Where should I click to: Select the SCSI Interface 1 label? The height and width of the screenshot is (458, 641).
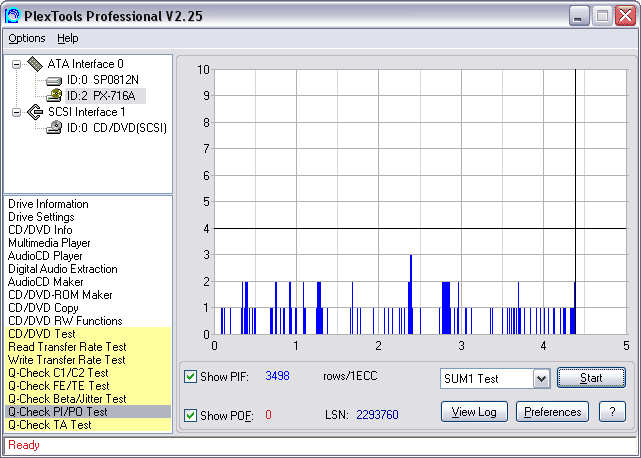(87, 112)
